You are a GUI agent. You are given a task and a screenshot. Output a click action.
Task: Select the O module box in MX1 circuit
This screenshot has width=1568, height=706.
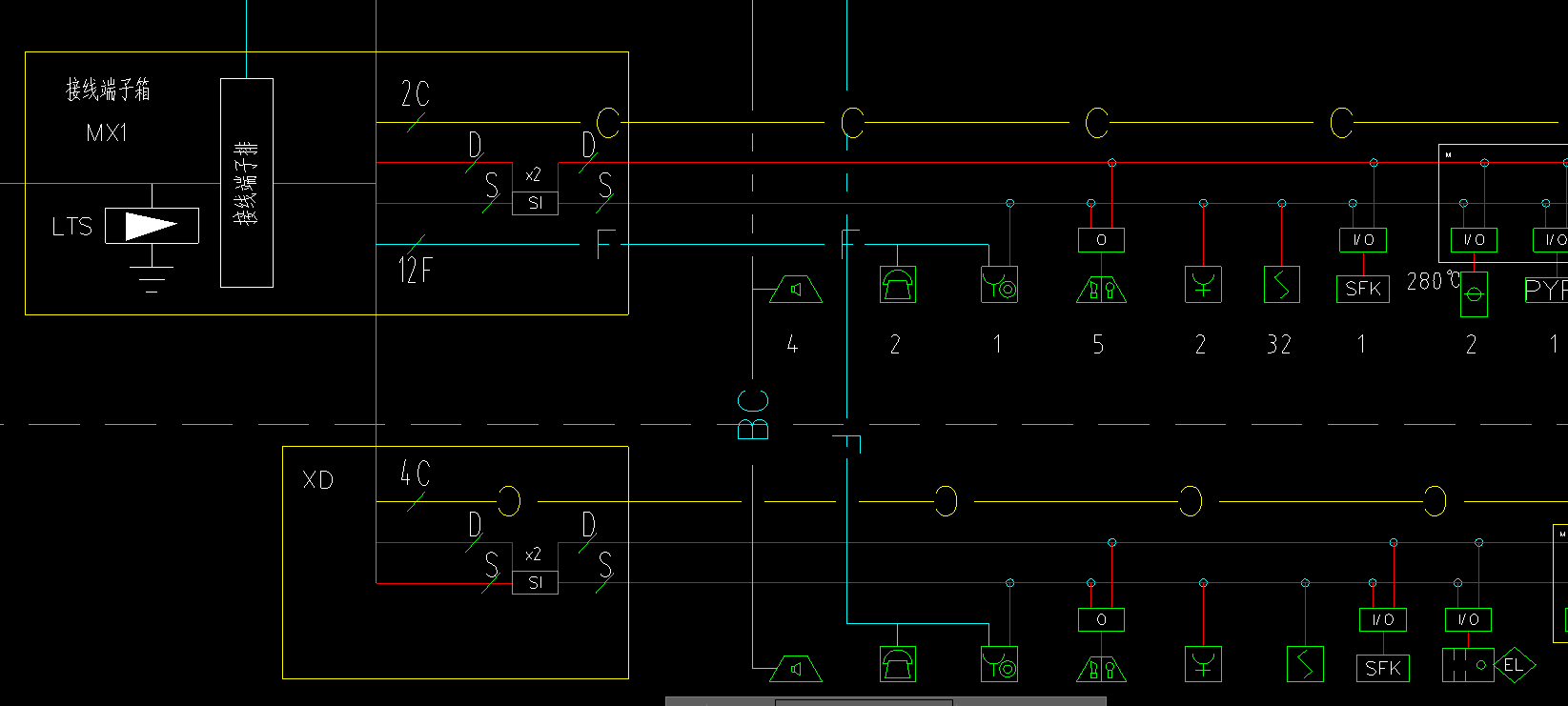(1101, 240)
